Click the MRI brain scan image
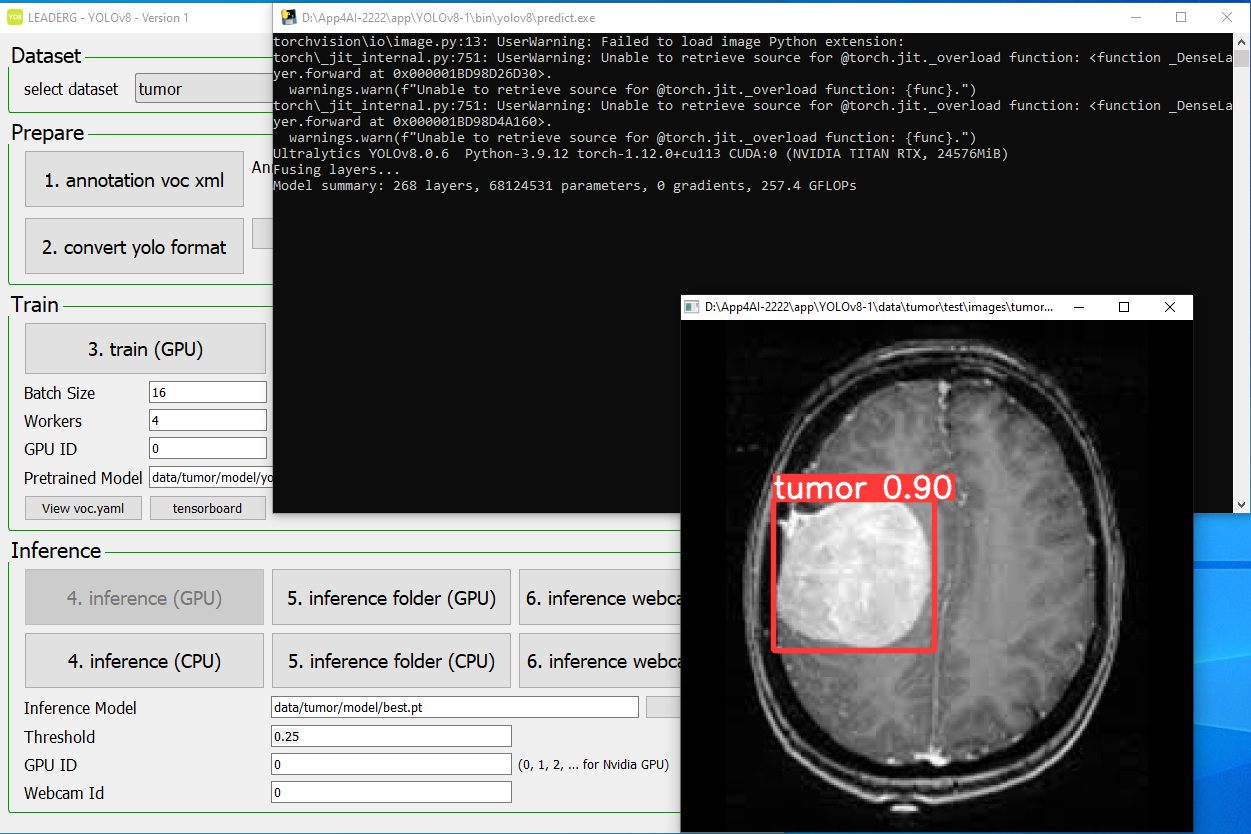 pos(937,576)
